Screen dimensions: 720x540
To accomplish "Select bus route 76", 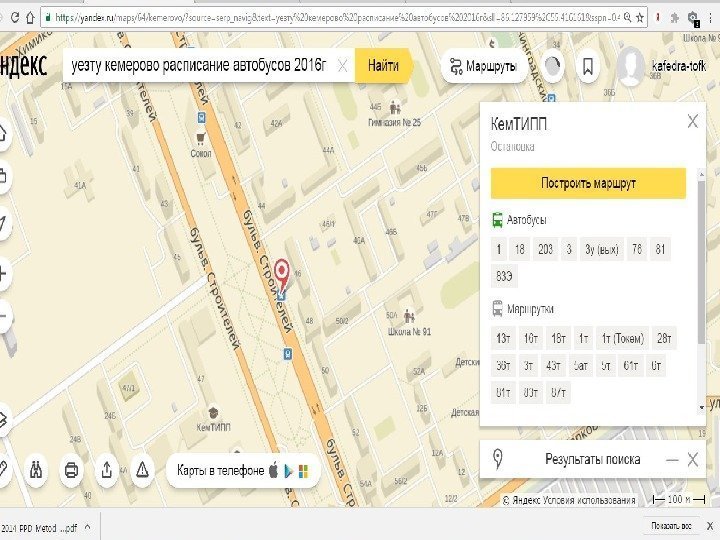I will 636,249.
